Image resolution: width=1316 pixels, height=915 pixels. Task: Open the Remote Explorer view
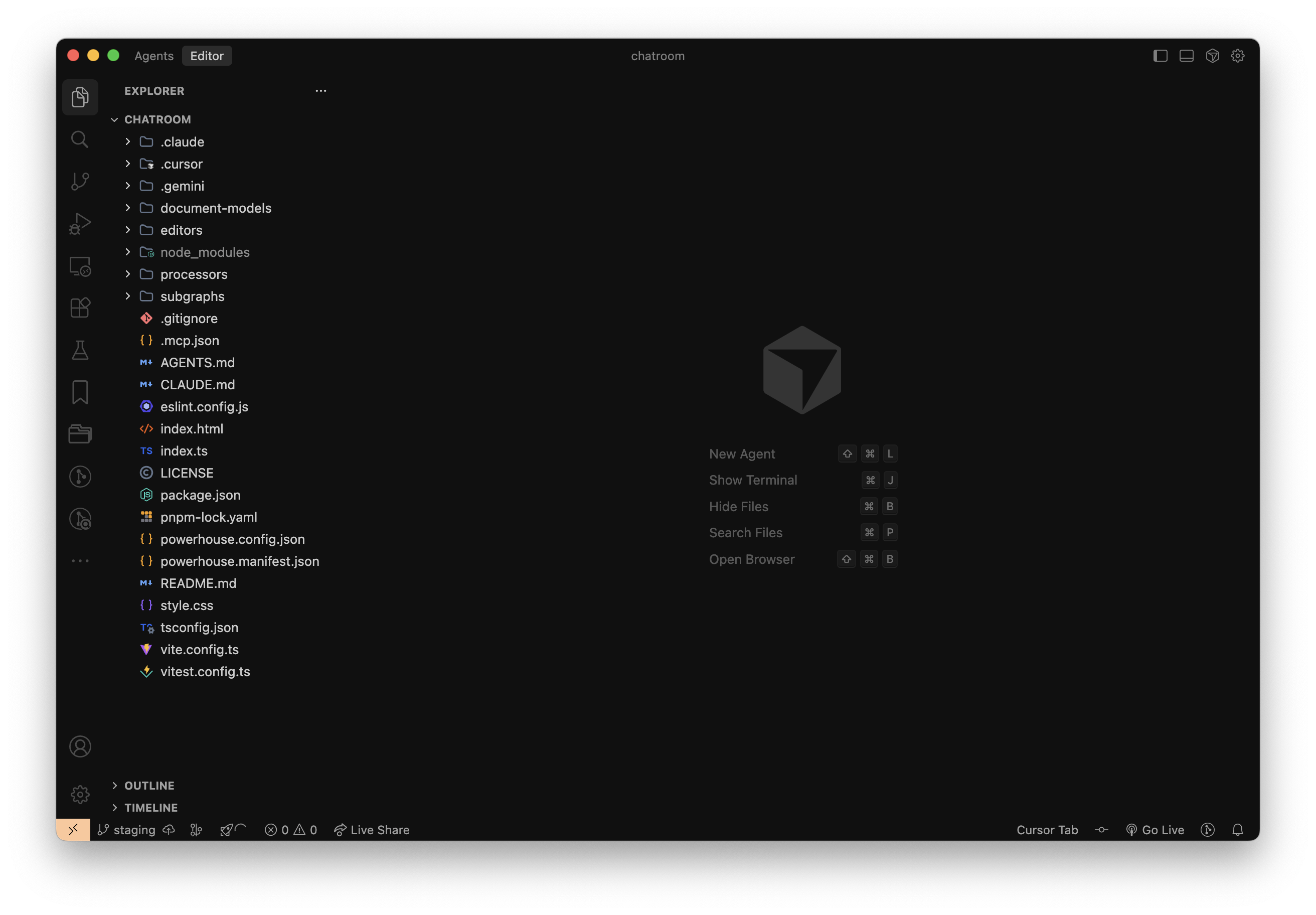pyautogui.click(x=80, y=265)
